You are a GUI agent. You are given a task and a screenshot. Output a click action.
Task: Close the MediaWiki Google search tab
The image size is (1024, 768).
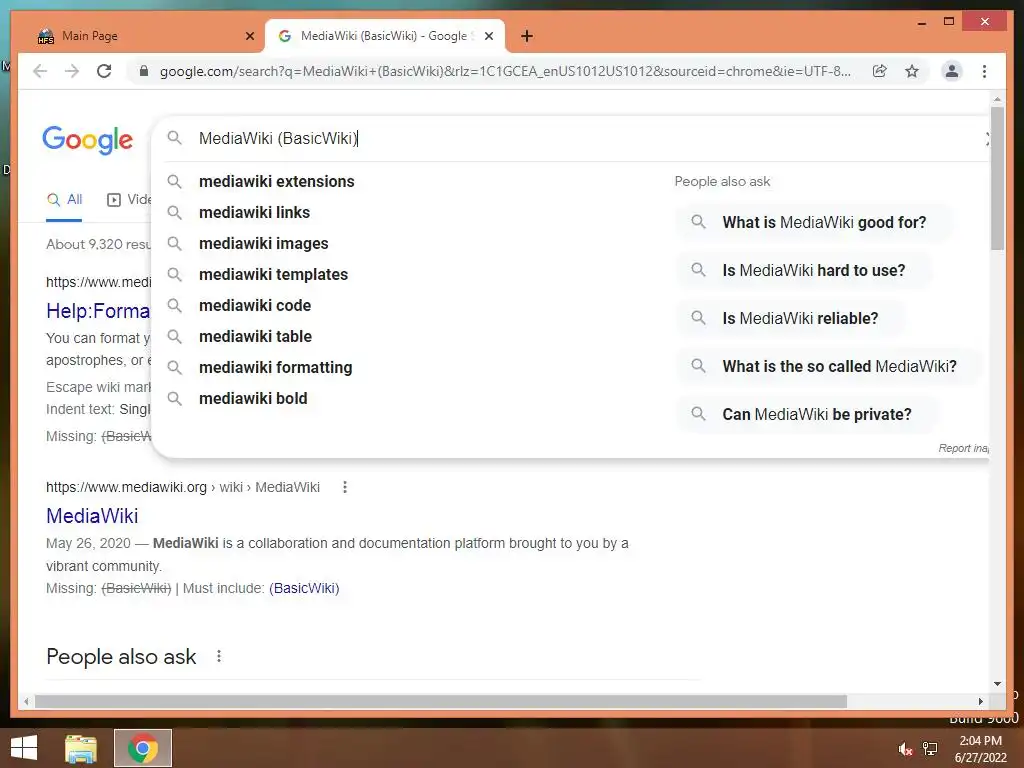coord(488,36)
